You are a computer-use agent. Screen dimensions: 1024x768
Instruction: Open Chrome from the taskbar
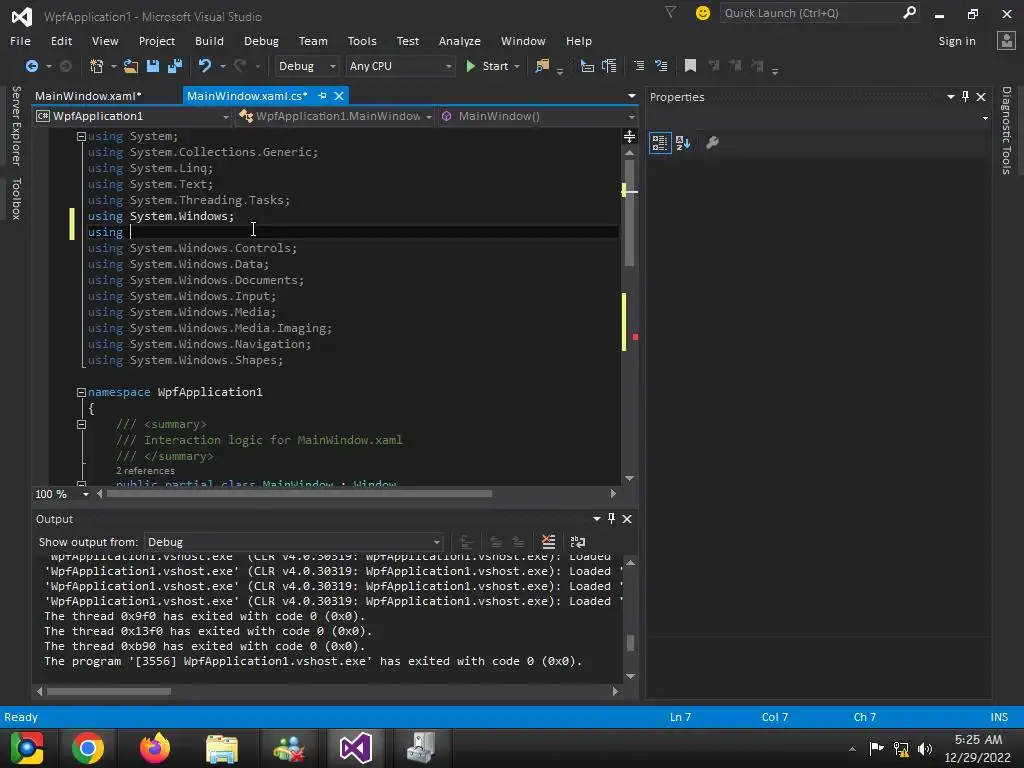(x=88, y=748)
